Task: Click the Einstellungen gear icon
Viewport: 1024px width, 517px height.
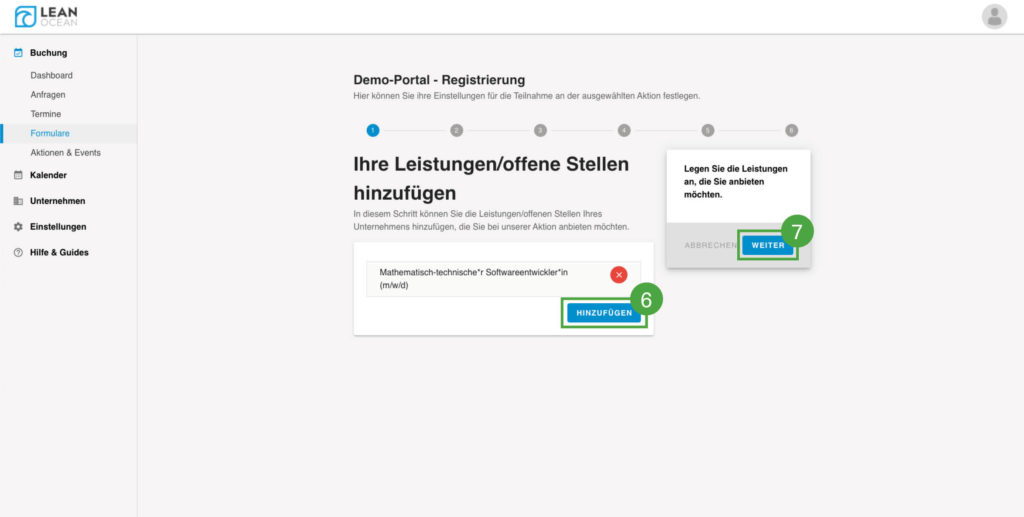Action: point(18,227)
